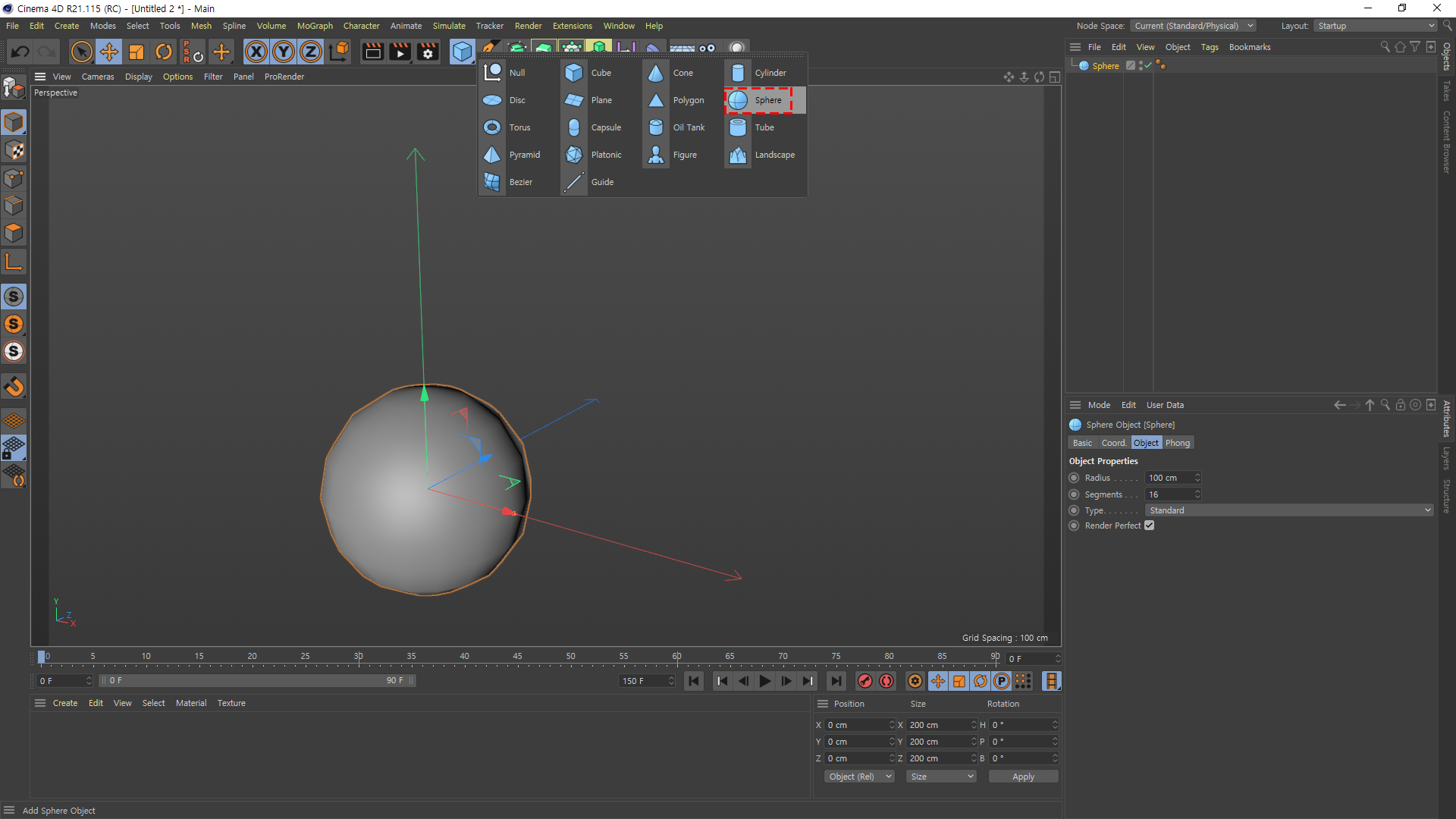Uncheck the Render Perfect checkbox
The height and width of the screenshot is (819, 1456).
point(1150,526)
